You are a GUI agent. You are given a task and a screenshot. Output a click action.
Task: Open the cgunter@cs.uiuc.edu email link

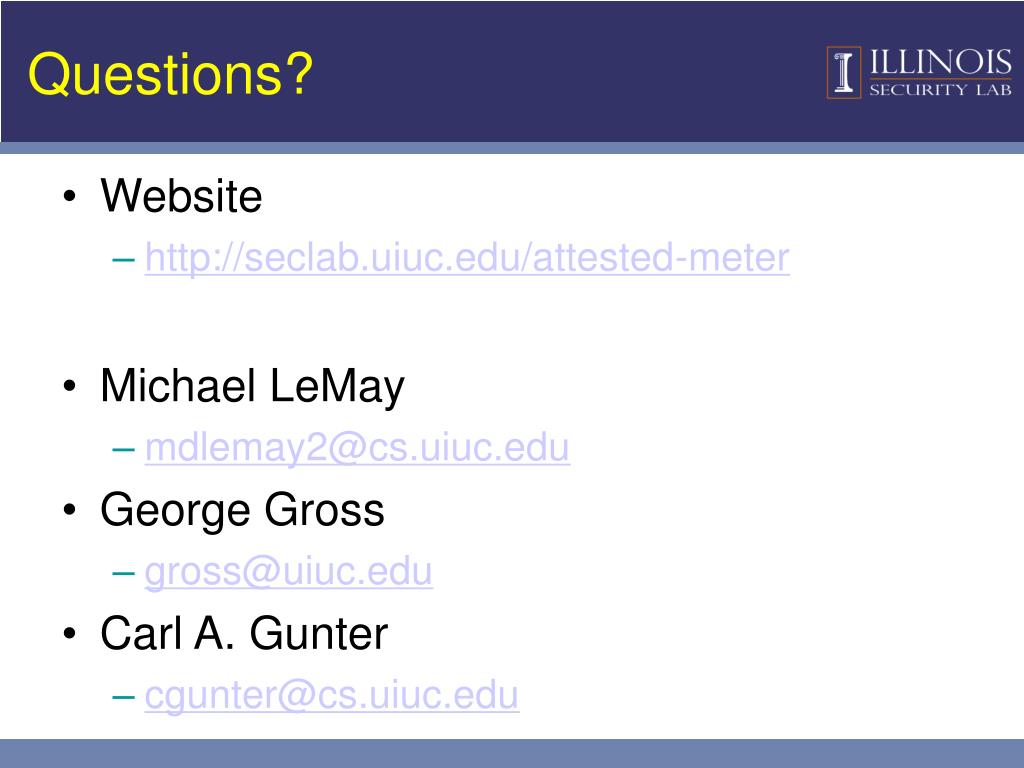point(332,696)
